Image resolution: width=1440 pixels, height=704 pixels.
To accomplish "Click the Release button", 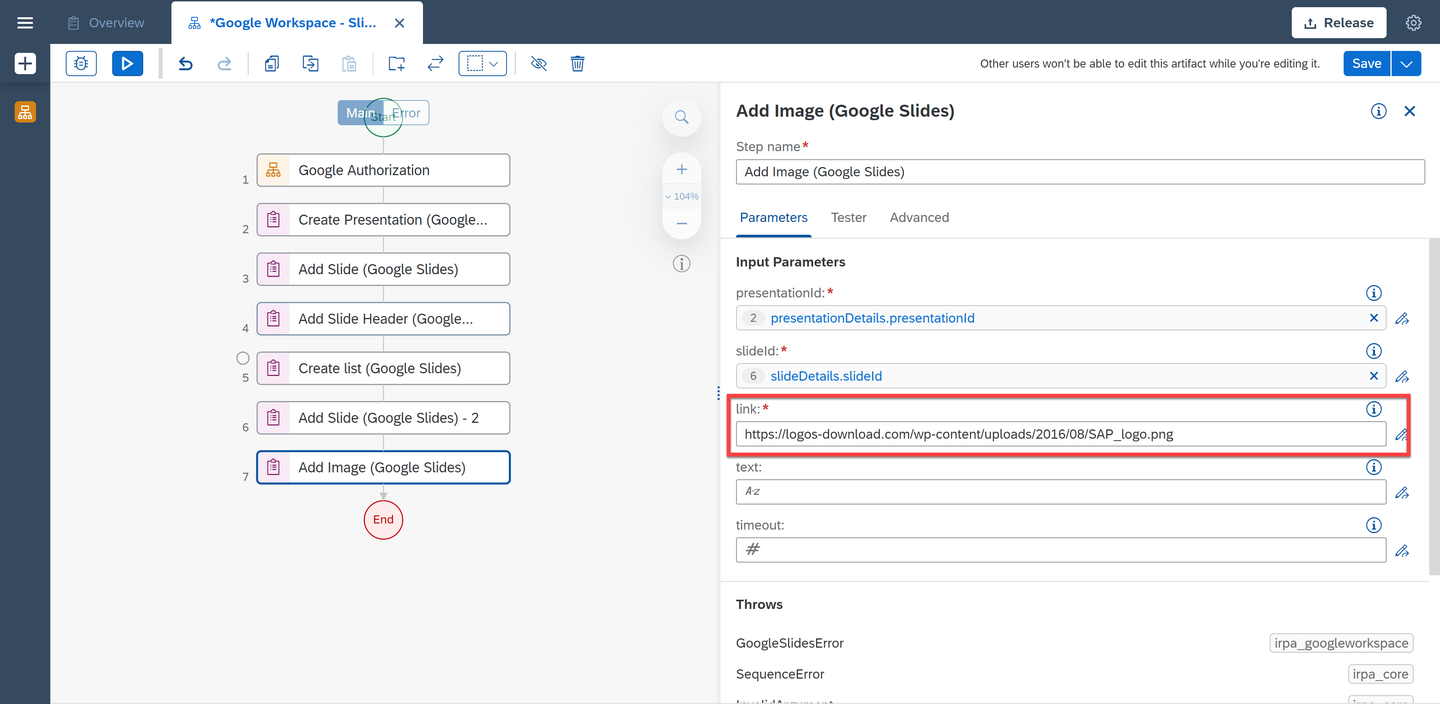I will pyautogui.click(x=1338, y=22).
